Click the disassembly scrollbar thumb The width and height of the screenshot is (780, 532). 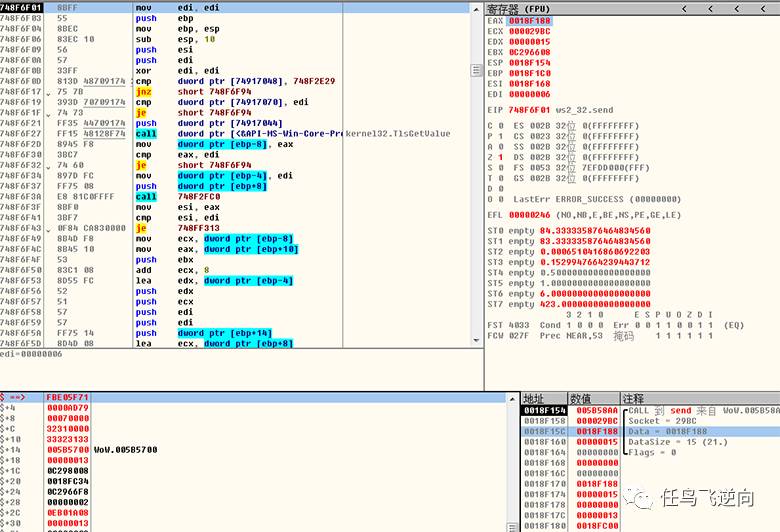pyautogui.click(x=476, y=70)
